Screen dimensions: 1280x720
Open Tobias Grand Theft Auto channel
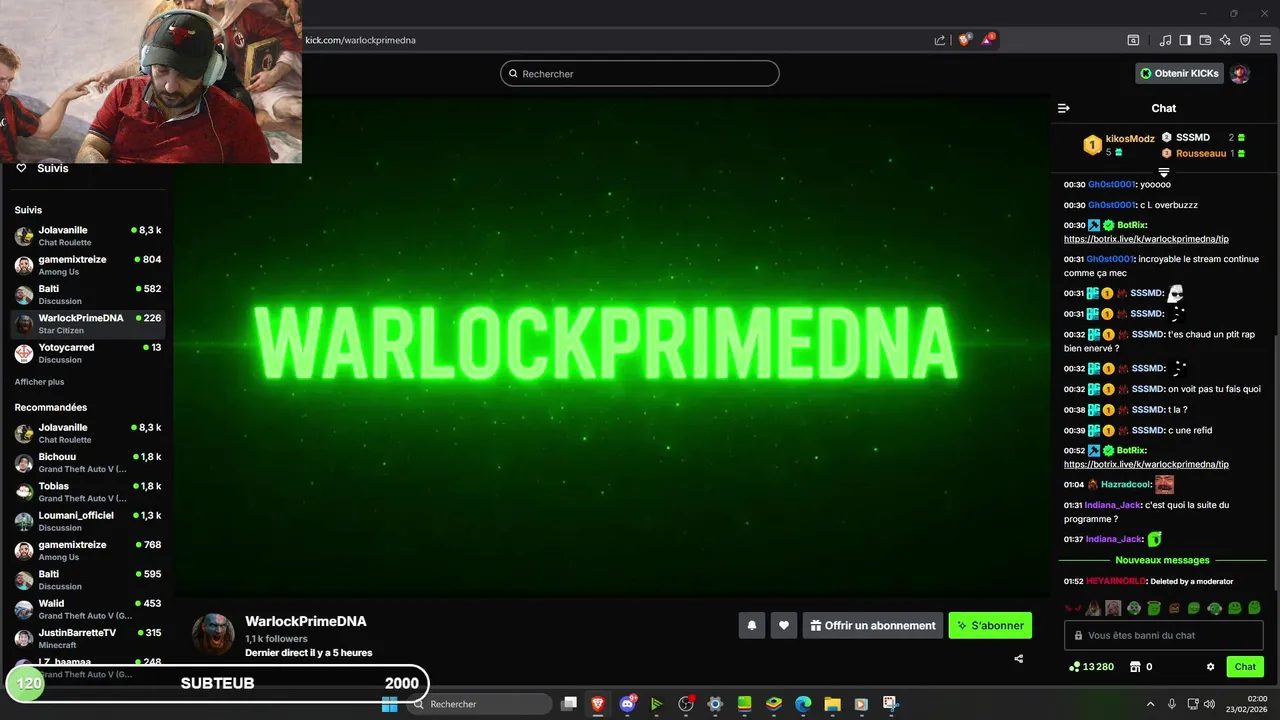click(x=88, y=492)
